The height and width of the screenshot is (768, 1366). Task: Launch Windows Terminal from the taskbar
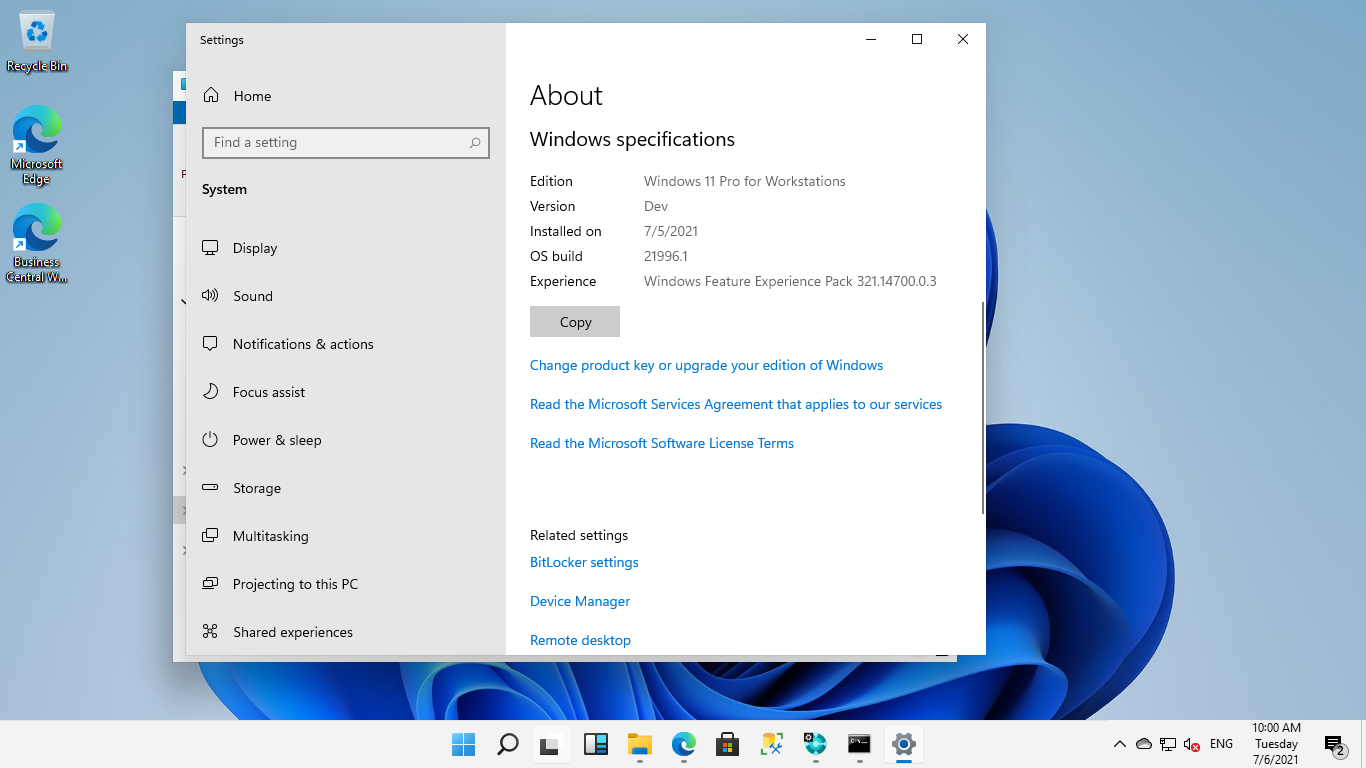coord(859,744)
